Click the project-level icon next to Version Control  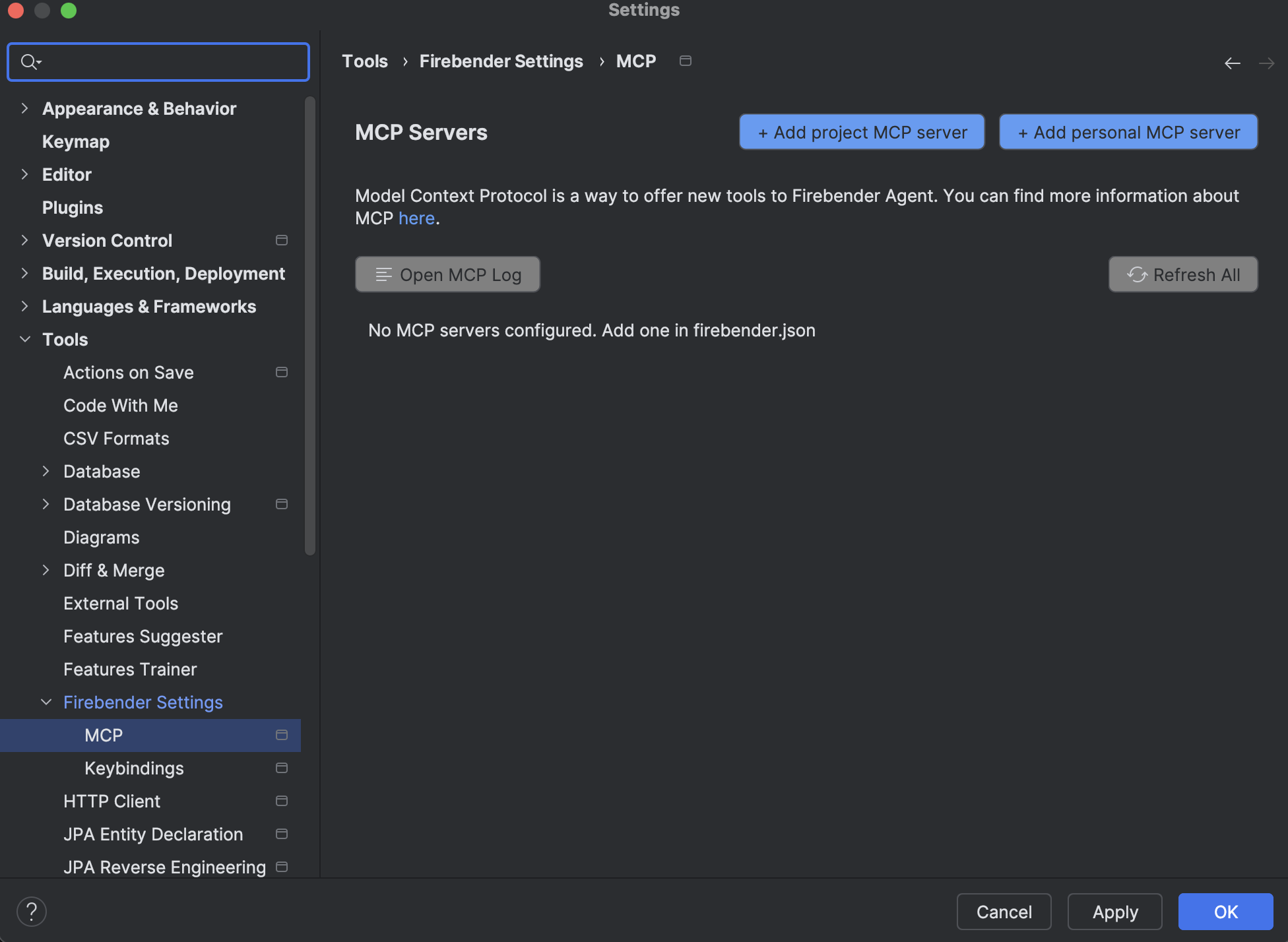(282, 240)
